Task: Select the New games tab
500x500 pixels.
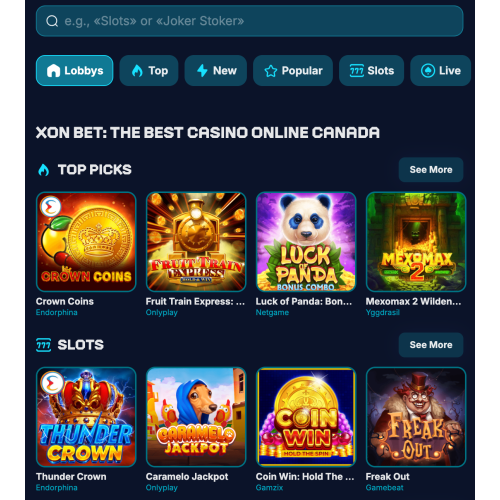Action: pos(216,71)
